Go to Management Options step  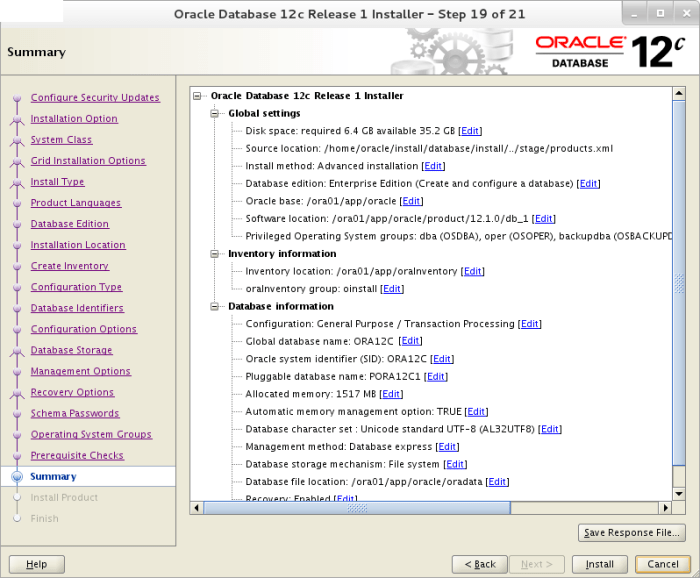[80, 371]
